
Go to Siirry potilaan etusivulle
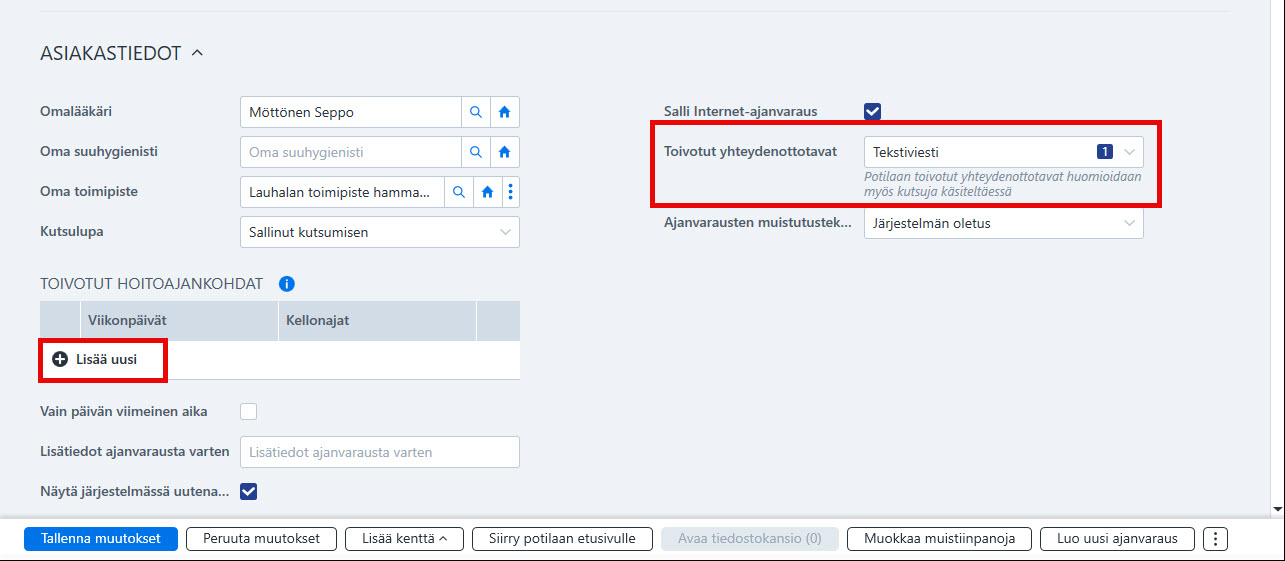562,538
